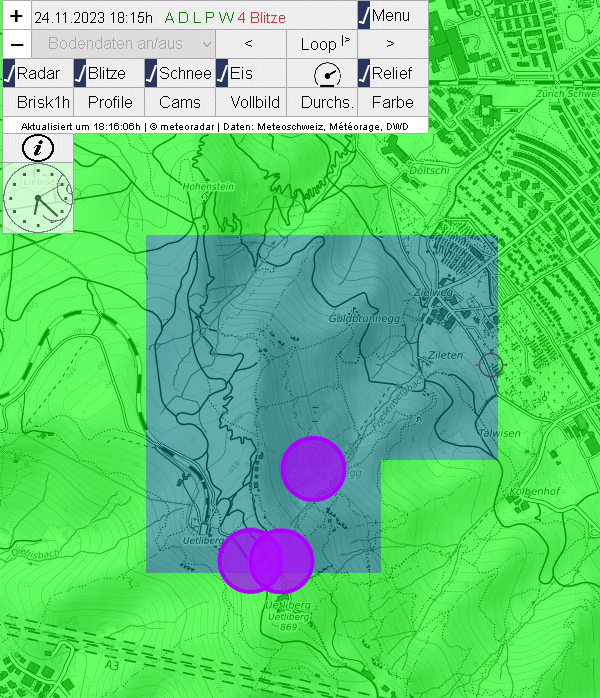Open the Cams webcams view
Screen dimensions: 600x698
[180, 102]
